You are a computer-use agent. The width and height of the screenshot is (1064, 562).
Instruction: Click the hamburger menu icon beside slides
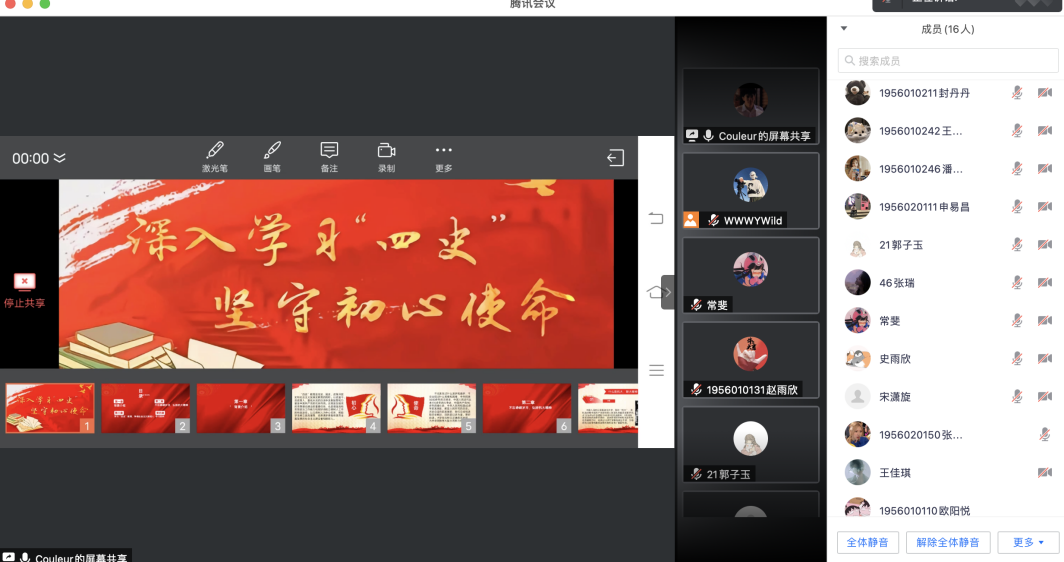656,370
